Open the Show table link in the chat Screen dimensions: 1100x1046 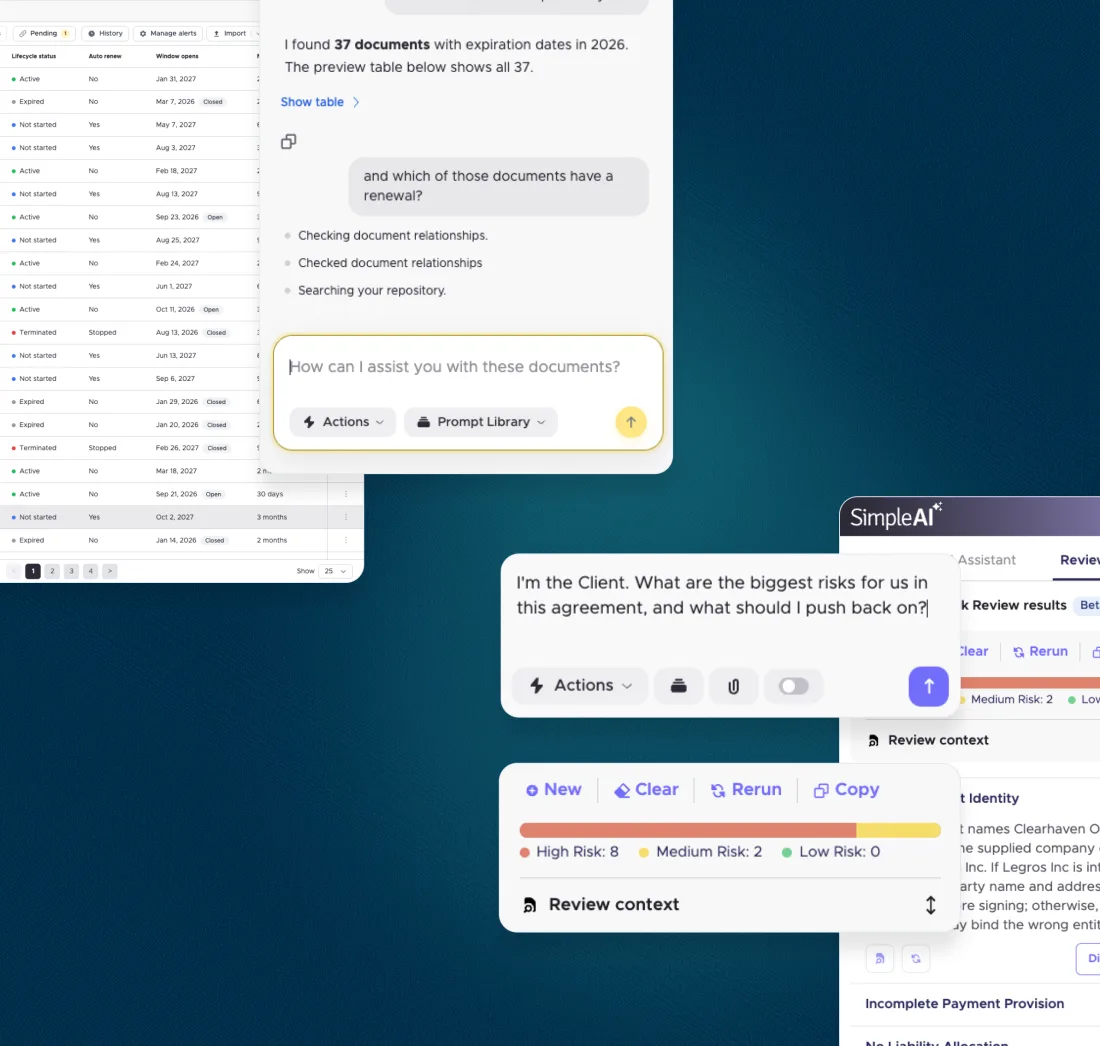[320, 102]
